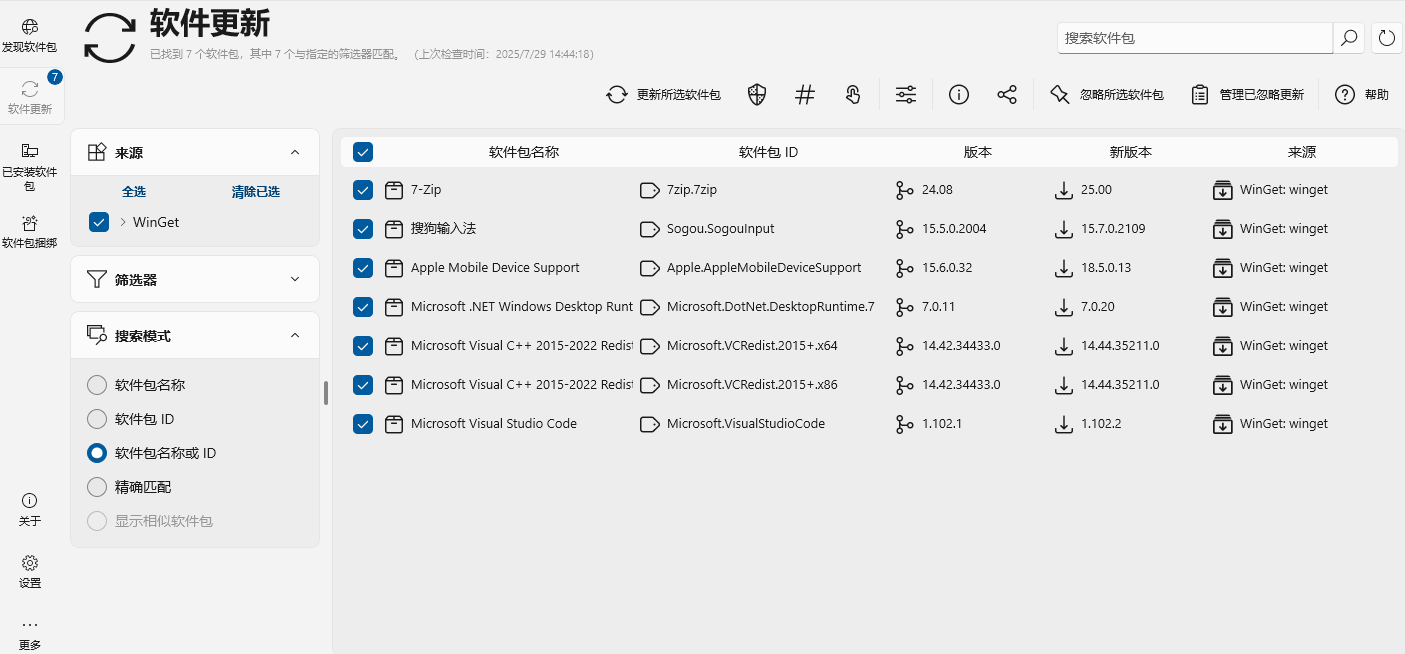
Task: Go to 已安装软件包 page
Action: tap(30, 166)
